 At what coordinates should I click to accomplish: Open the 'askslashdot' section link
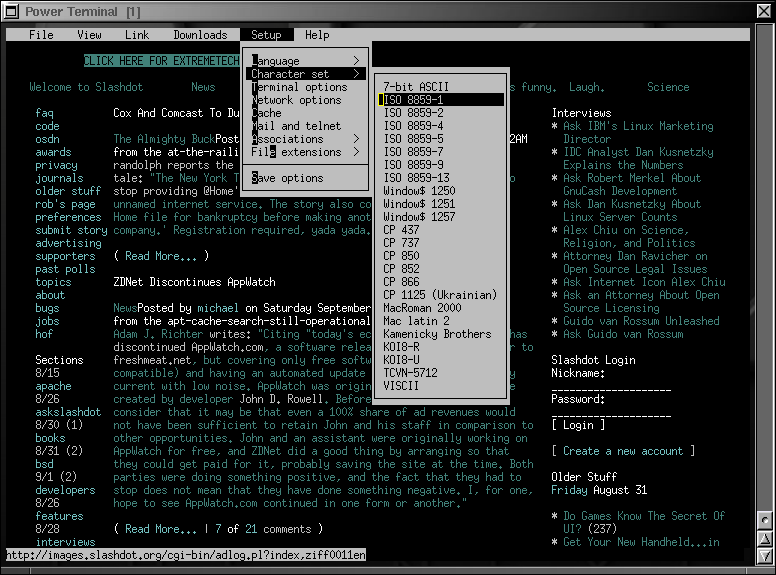(x=68, y=412)
